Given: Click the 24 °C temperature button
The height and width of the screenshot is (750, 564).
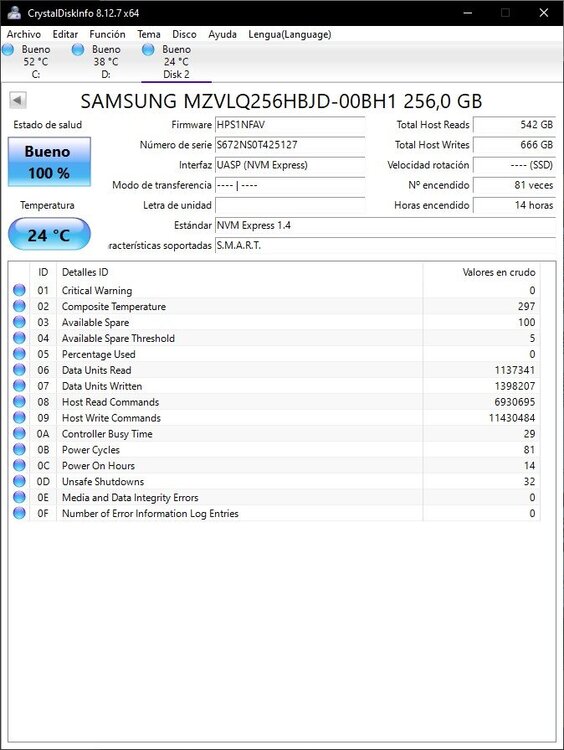Looking at the screenshot, I should coord(49,234).
